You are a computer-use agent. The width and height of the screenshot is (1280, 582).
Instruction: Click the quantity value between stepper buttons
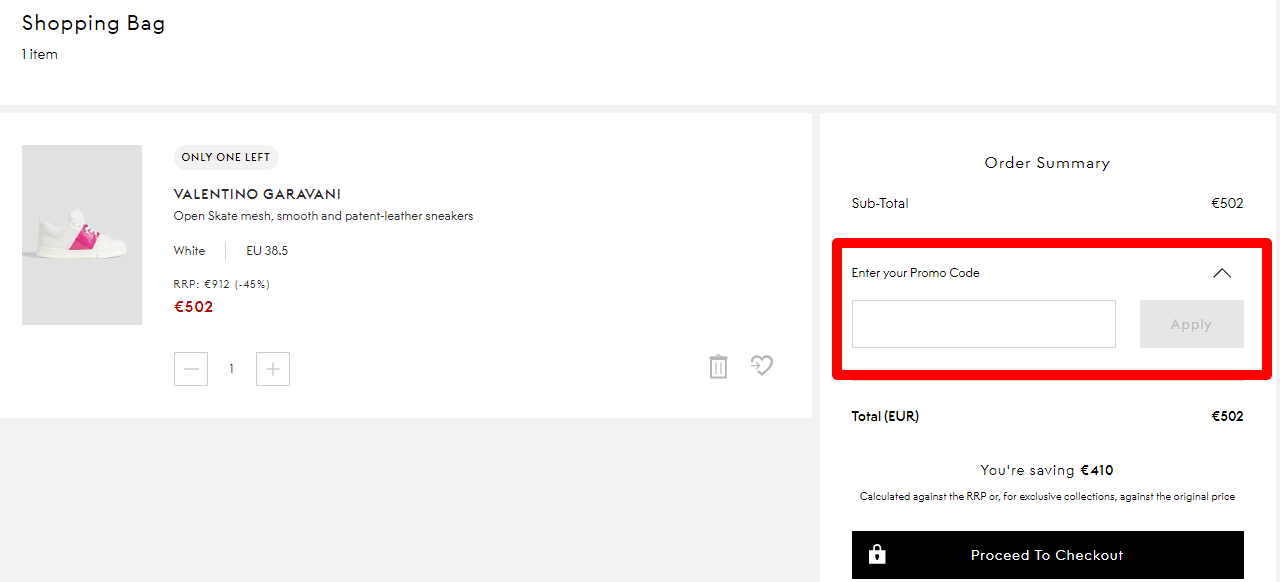(x=231, y=369)
